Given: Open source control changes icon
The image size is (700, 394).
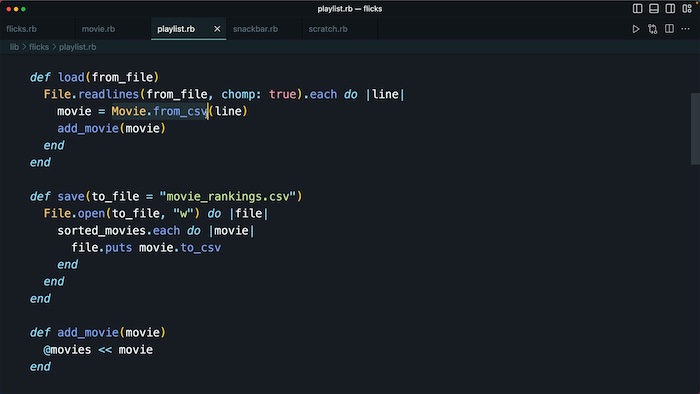Looking at the screenshot, I should (653, 29).
